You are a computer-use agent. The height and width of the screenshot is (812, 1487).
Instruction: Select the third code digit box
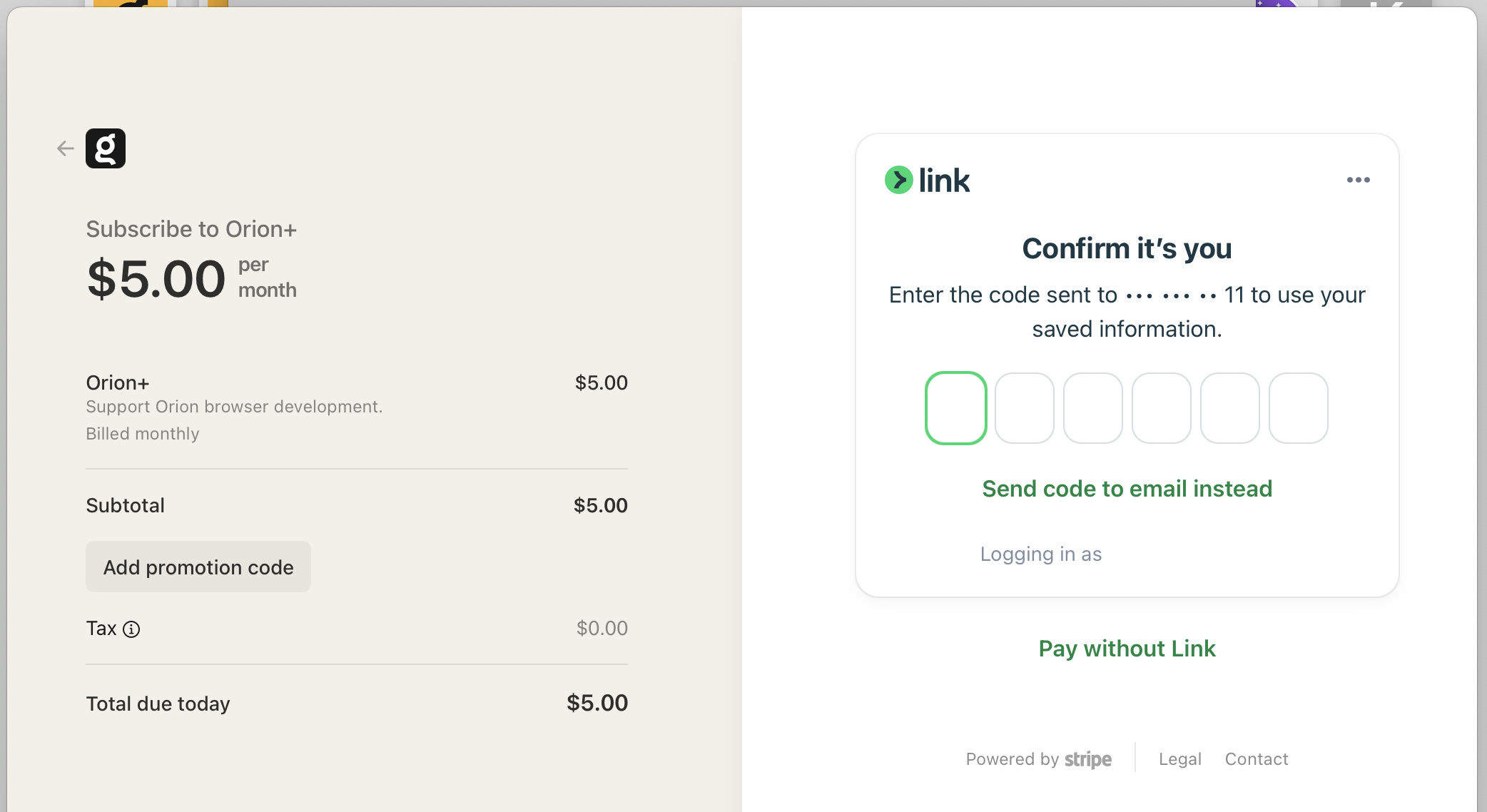(1093, 408)
